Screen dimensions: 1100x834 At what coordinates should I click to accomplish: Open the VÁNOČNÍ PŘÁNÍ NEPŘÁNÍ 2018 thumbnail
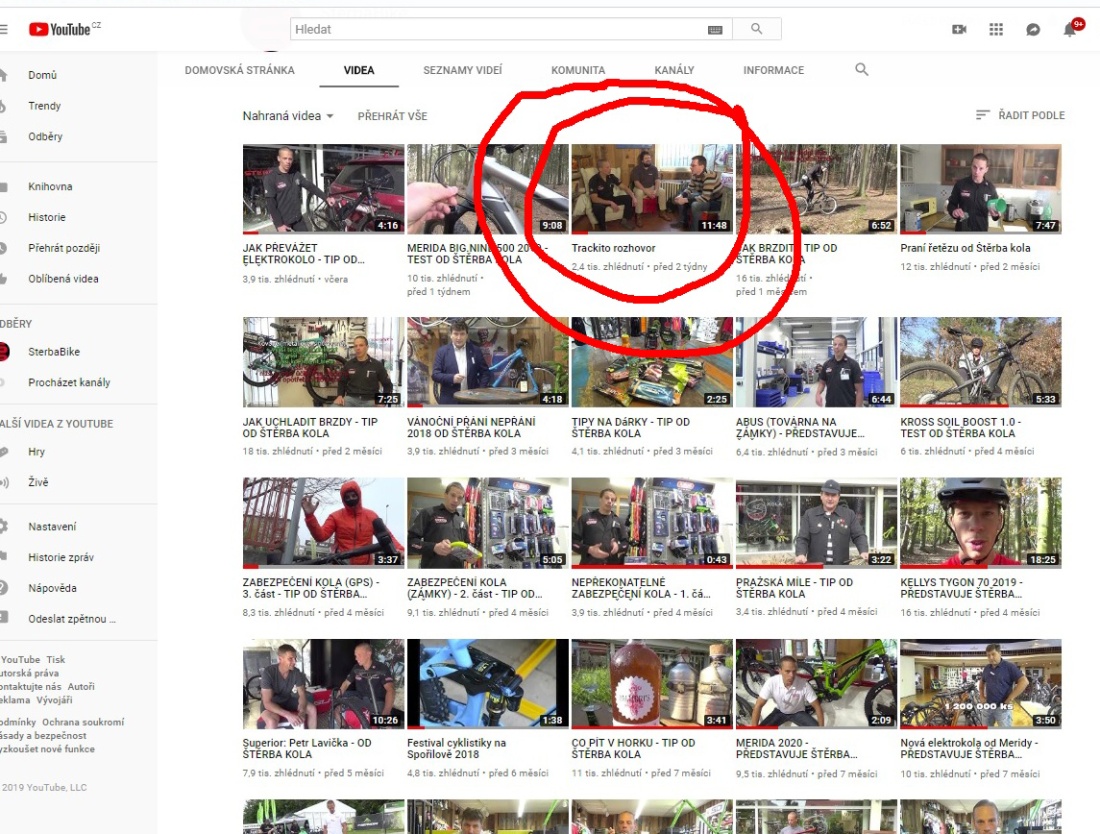[x=488, y=362]
